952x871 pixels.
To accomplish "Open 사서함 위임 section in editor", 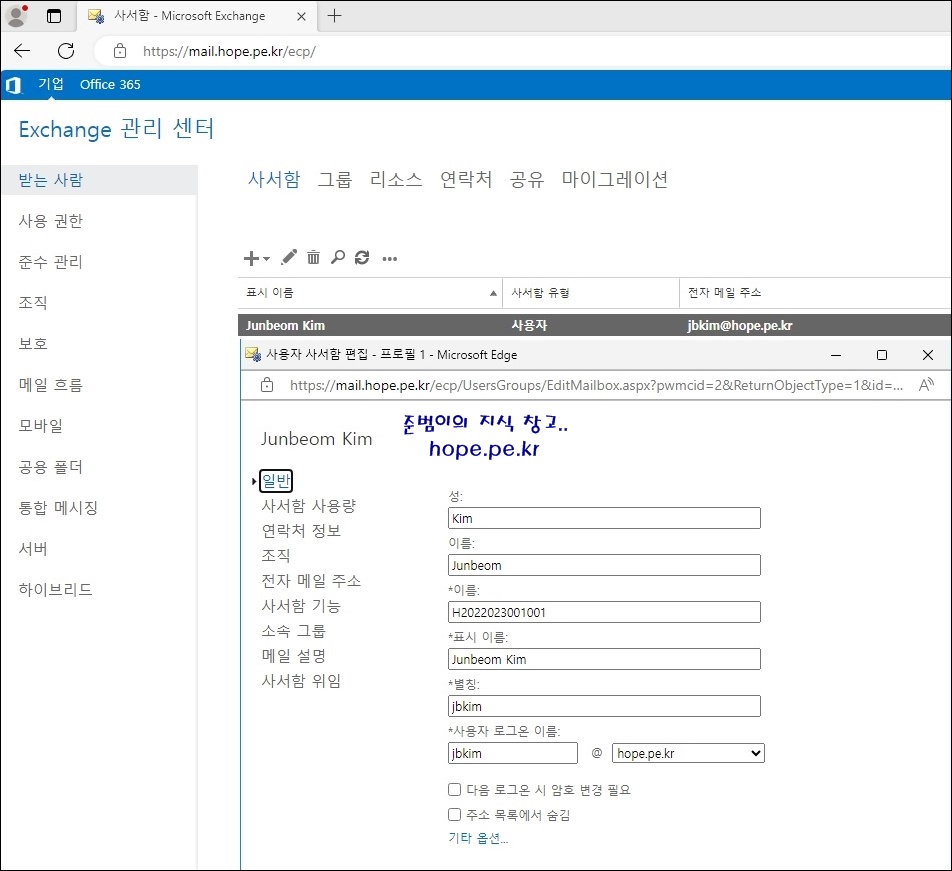I will coord(301,680).
